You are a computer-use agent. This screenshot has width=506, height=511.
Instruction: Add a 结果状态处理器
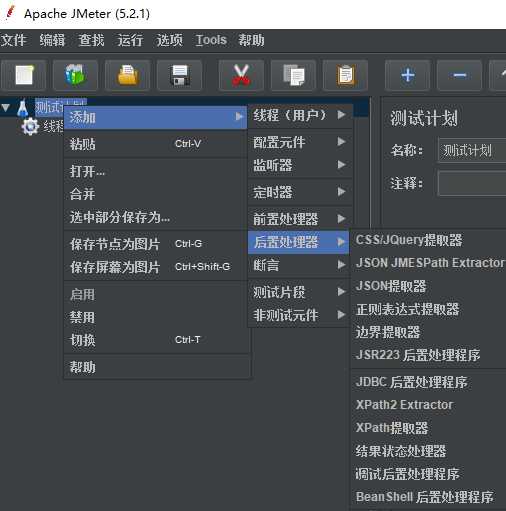(429, 451)
